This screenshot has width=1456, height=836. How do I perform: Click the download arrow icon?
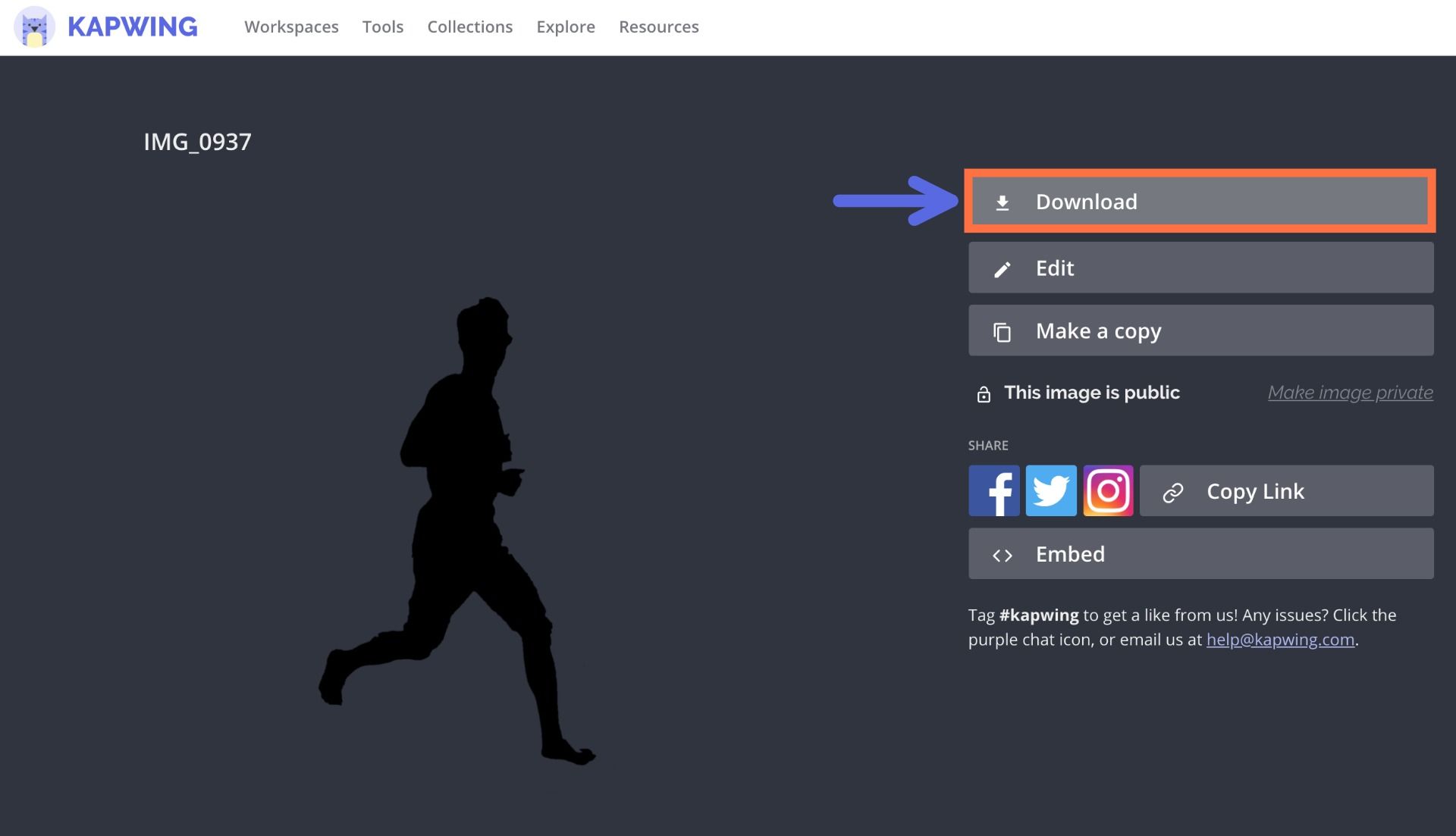pyautogui.click(x=1002, y=202)
